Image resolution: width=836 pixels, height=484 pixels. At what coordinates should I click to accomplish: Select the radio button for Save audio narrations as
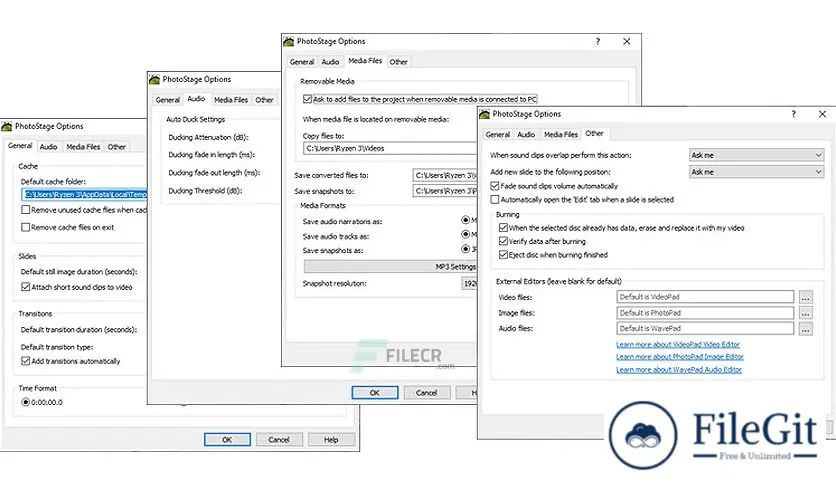pos(465,220)
